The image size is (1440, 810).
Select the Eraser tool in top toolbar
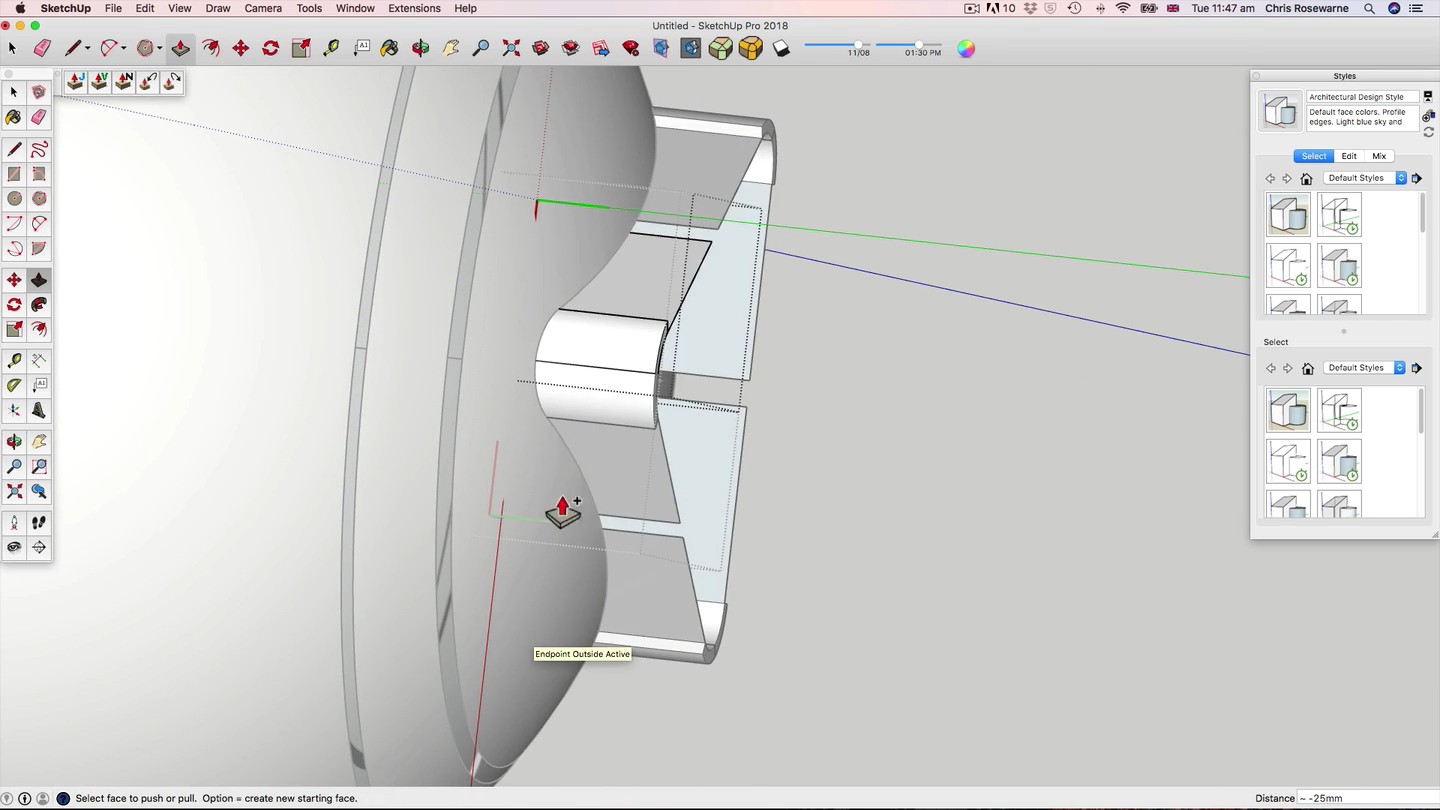pos(42,48)
